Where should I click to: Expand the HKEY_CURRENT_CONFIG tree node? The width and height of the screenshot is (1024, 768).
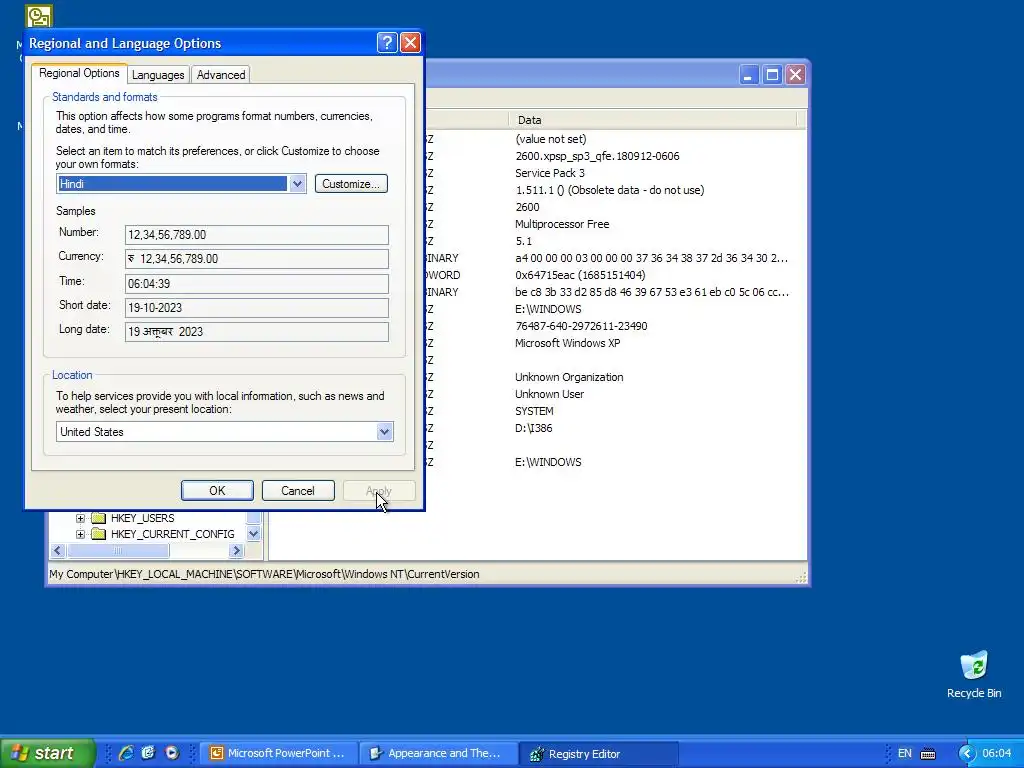click(80, 534)
